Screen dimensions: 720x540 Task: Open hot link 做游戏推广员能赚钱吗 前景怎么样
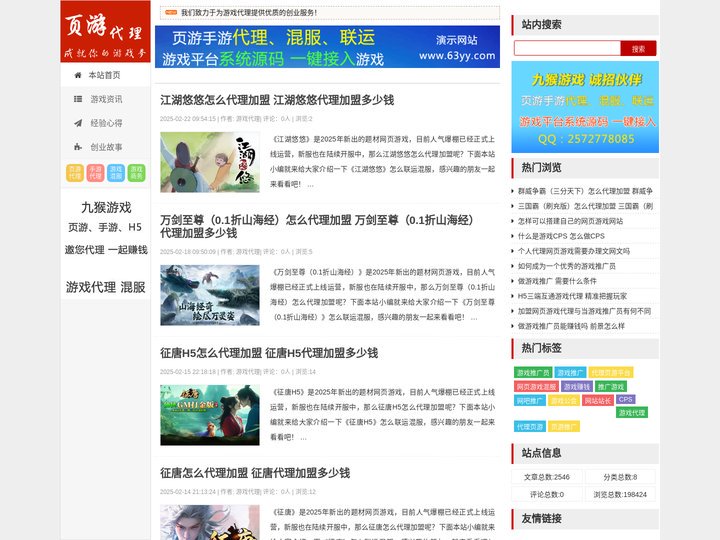coord(571,326)
